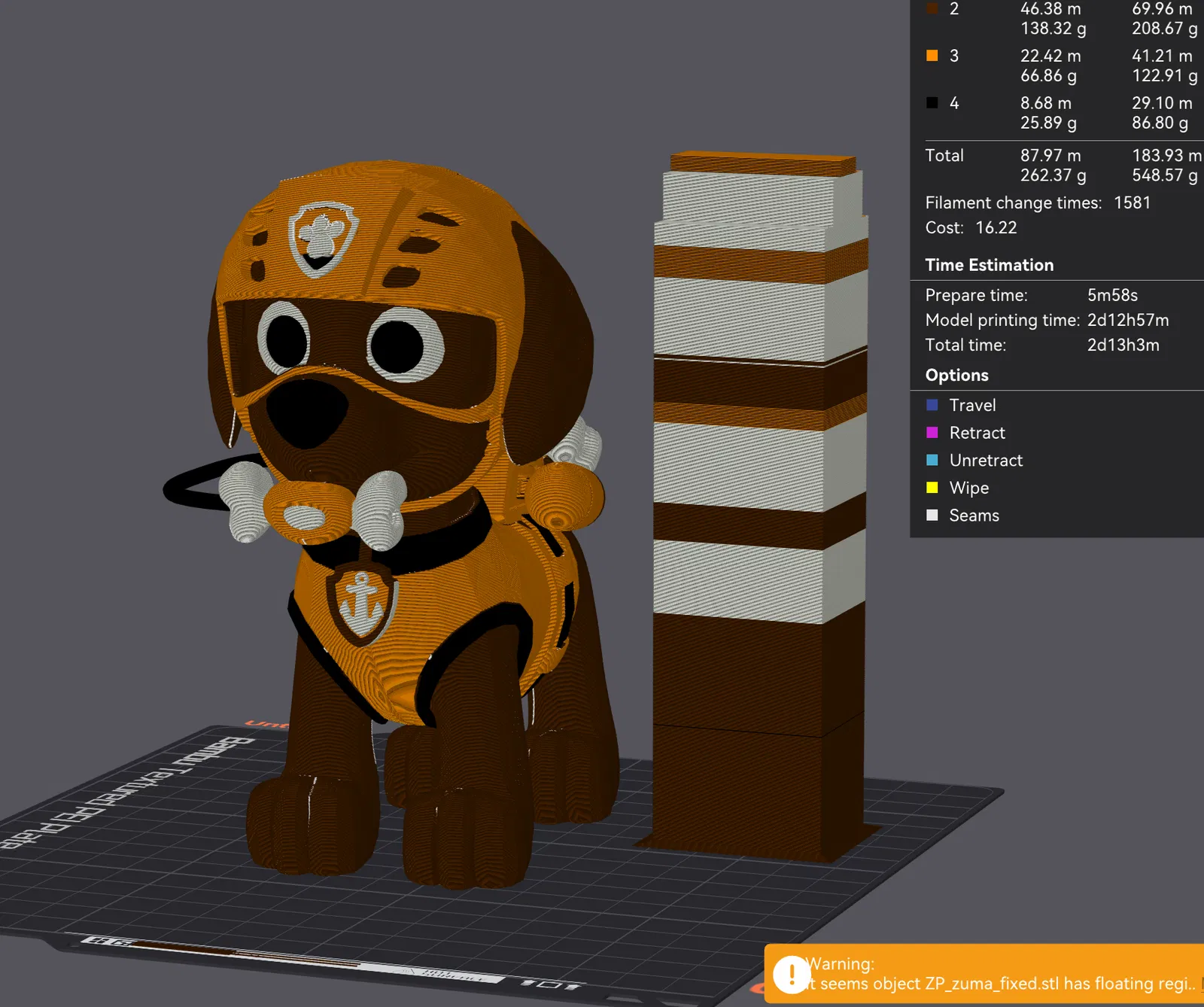Click the Time Estimation section header

(990, 265)
